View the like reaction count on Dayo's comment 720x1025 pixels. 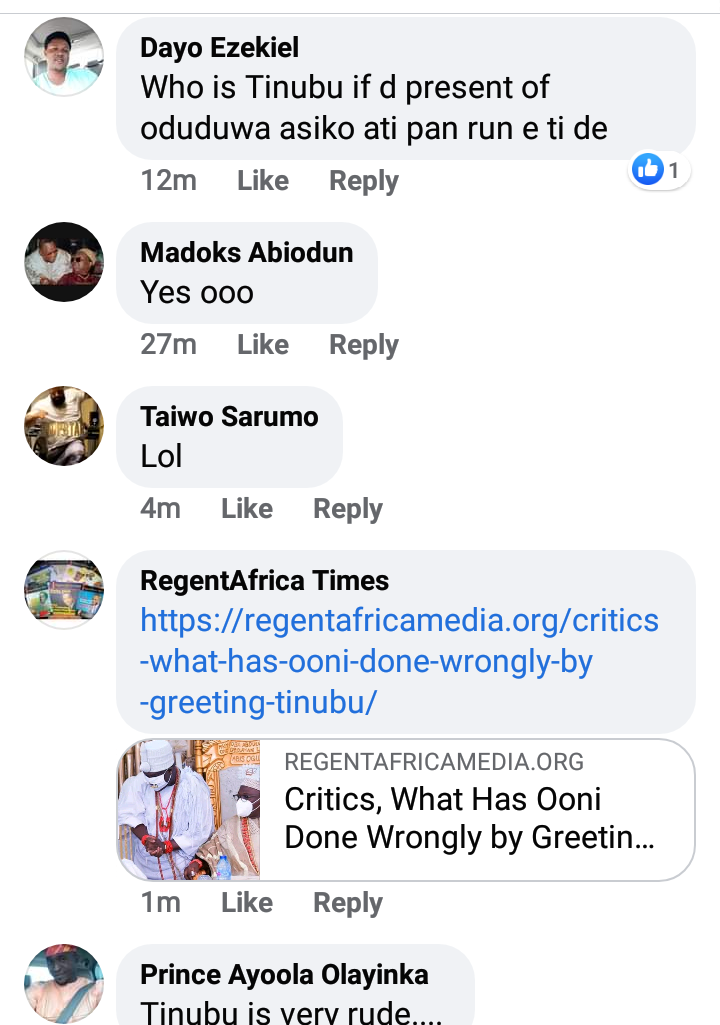click(x=660, y=171)
